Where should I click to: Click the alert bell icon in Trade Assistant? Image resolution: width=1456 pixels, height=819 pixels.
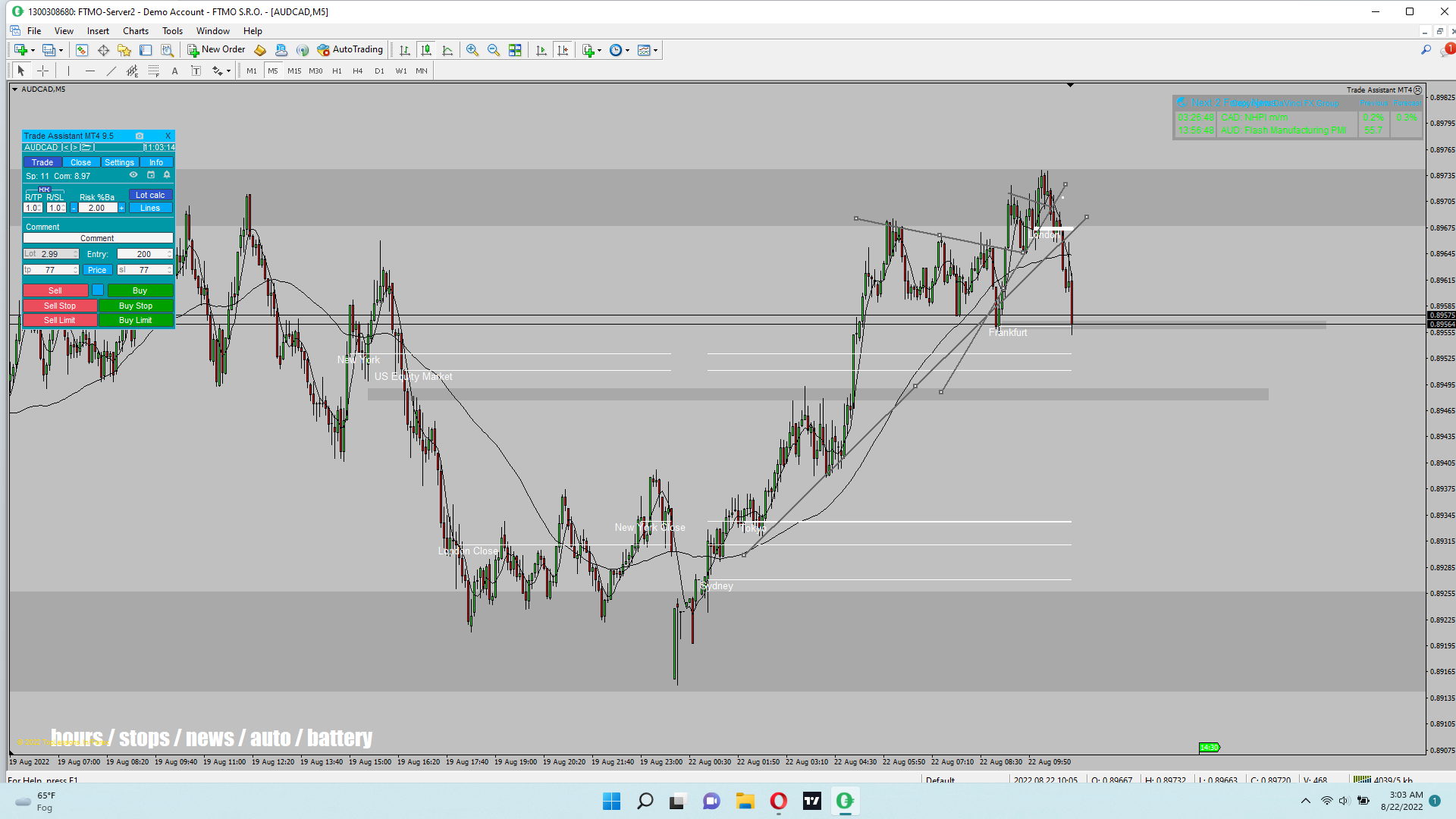coord(167,175)
